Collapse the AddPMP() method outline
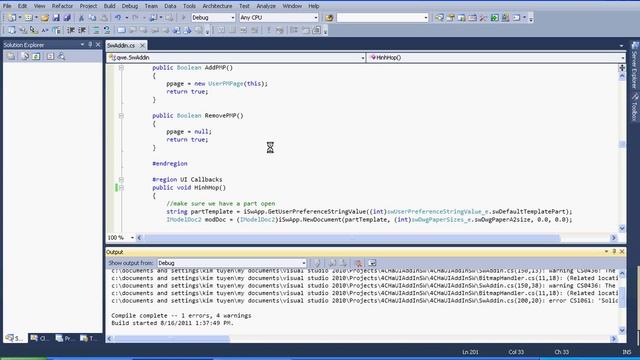640x360 pixels. [121, 68]
